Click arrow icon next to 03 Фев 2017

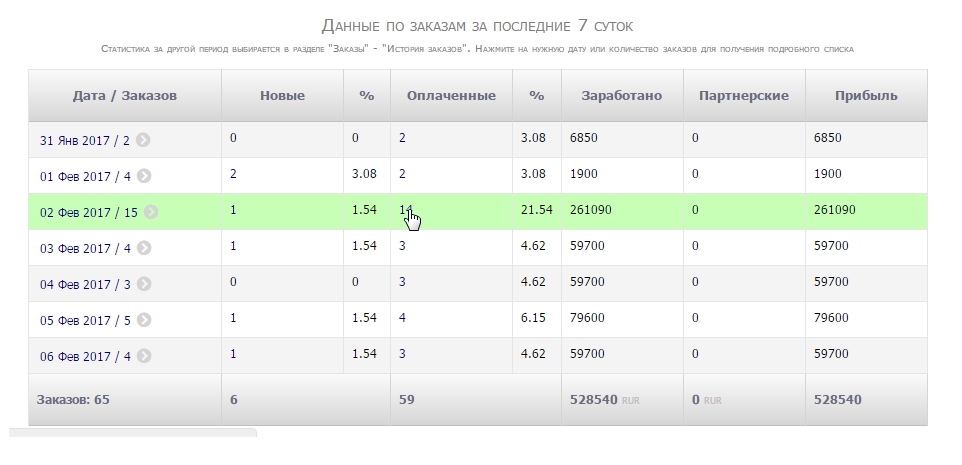[144, 248]
